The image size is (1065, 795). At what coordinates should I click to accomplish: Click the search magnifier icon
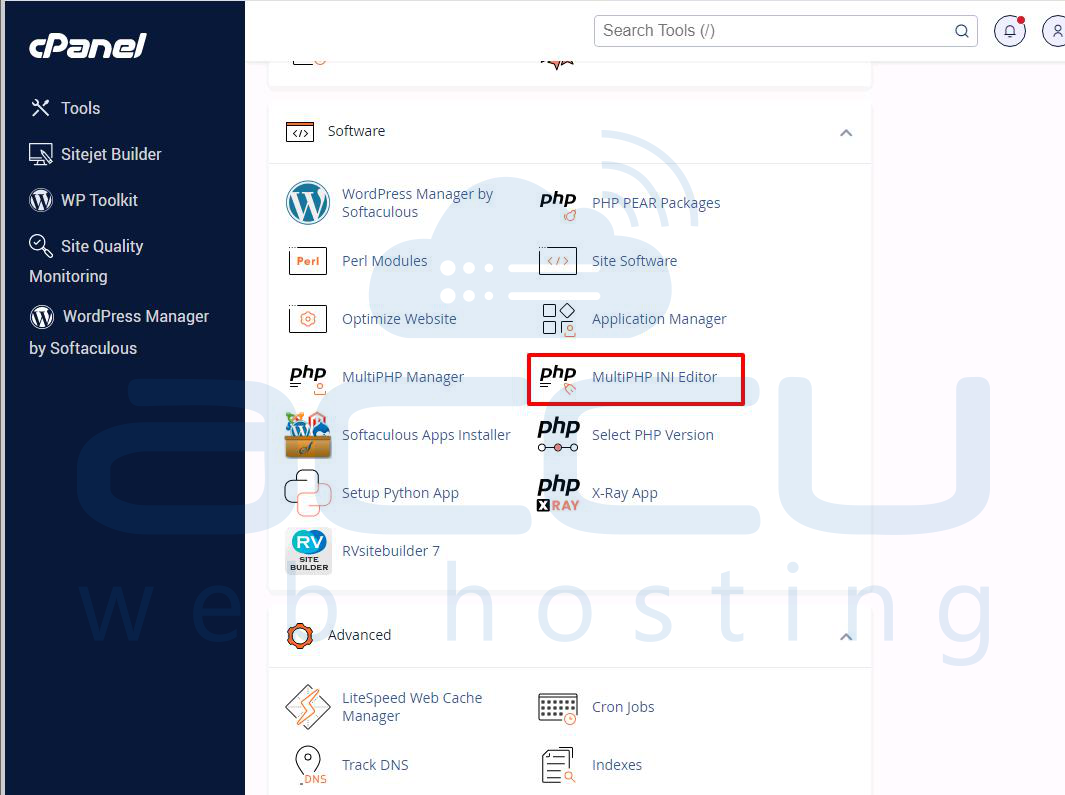(961, 31)
